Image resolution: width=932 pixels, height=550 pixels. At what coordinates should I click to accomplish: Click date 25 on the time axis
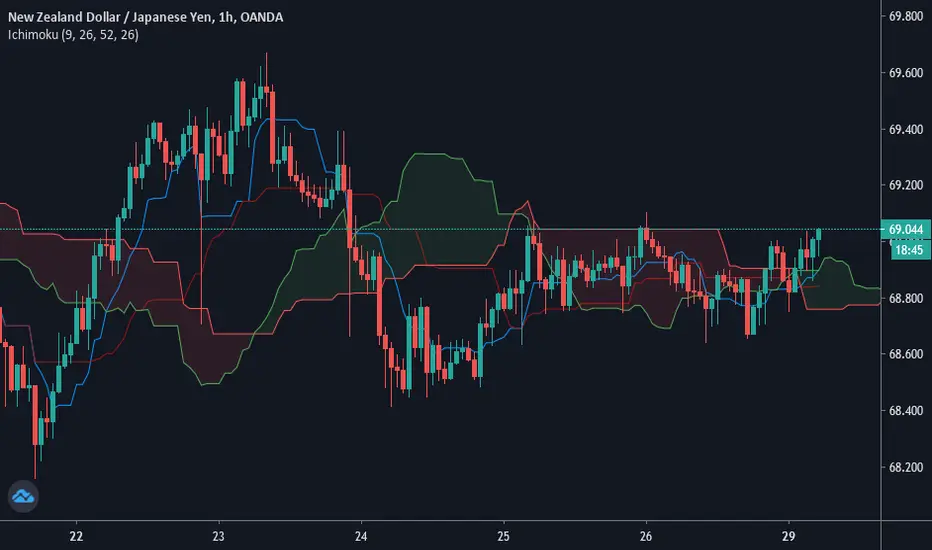(x=503, y=536)
